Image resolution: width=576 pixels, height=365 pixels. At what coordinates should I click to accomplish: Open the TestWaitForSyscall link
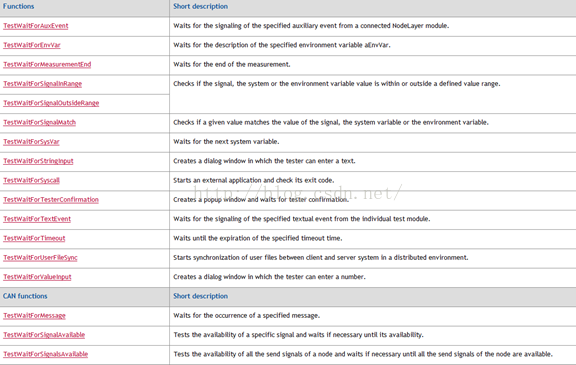[31, 180]
